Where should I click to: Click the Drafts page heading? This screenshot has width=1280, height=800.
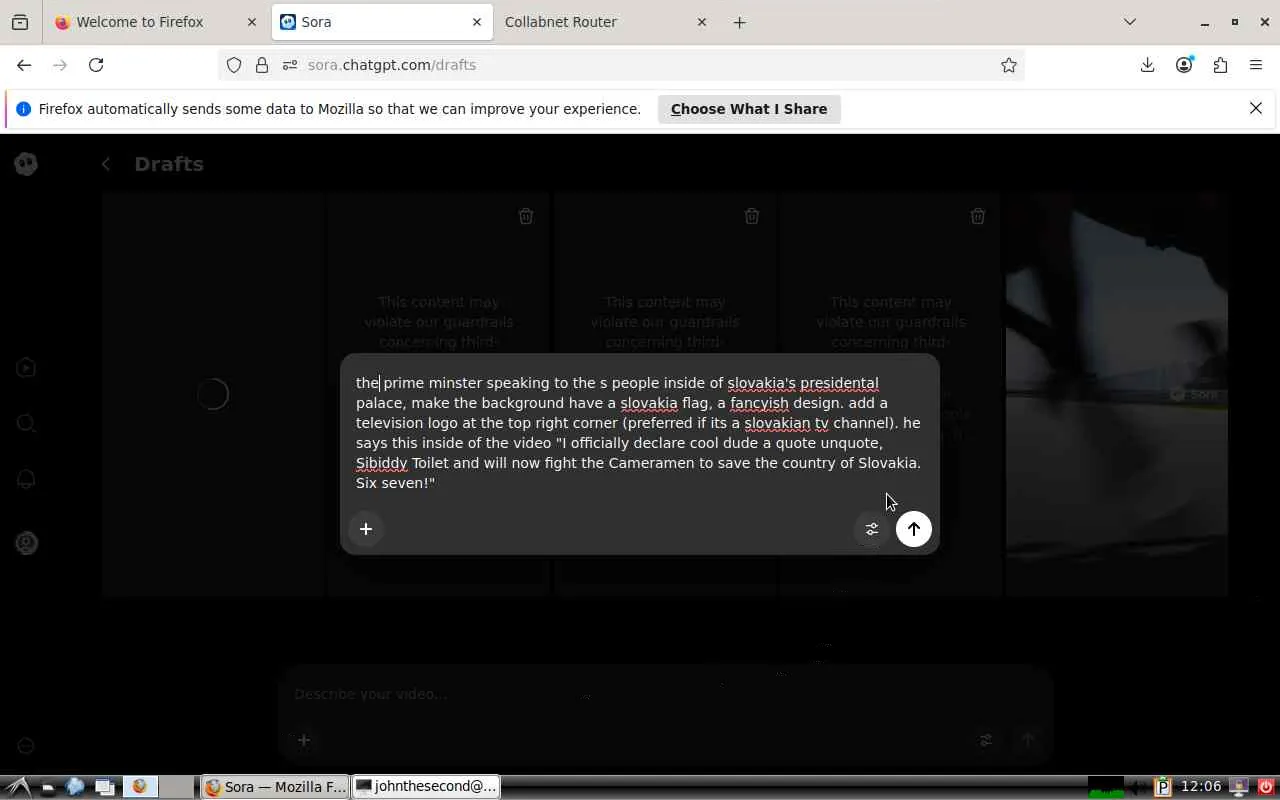click(x=169, y=164)
